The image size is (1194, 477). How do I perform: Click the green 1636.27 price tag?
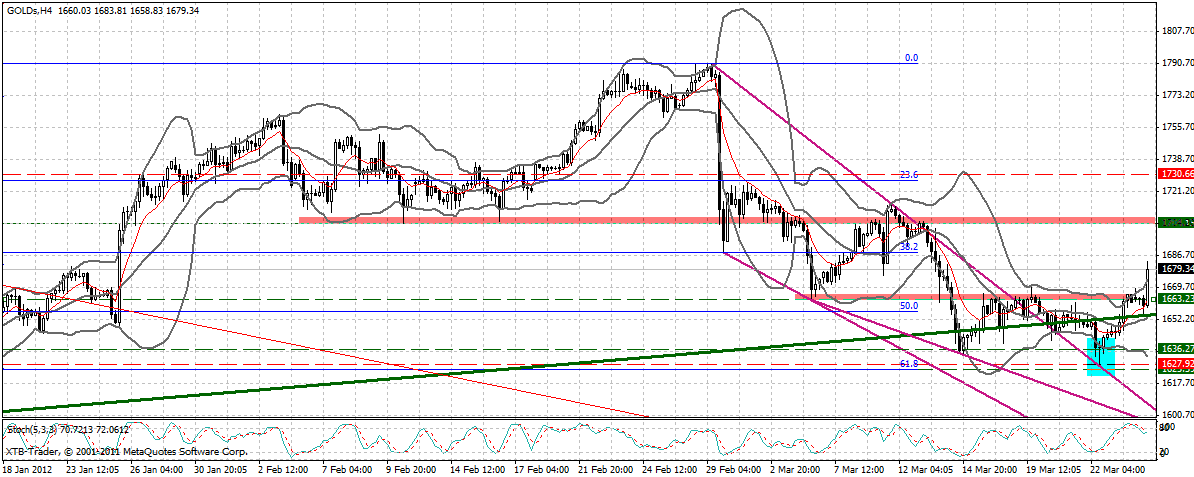click(1175, 348)
